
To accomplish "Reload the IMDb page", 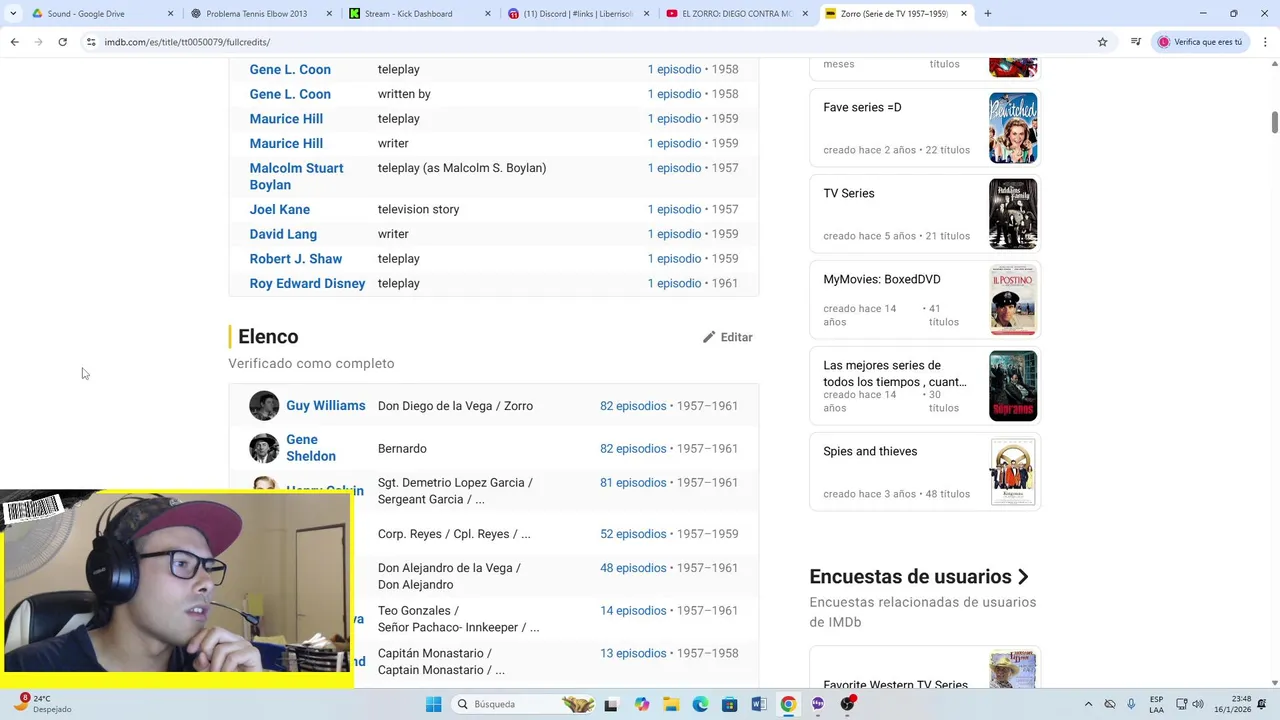I will point(62,42).
